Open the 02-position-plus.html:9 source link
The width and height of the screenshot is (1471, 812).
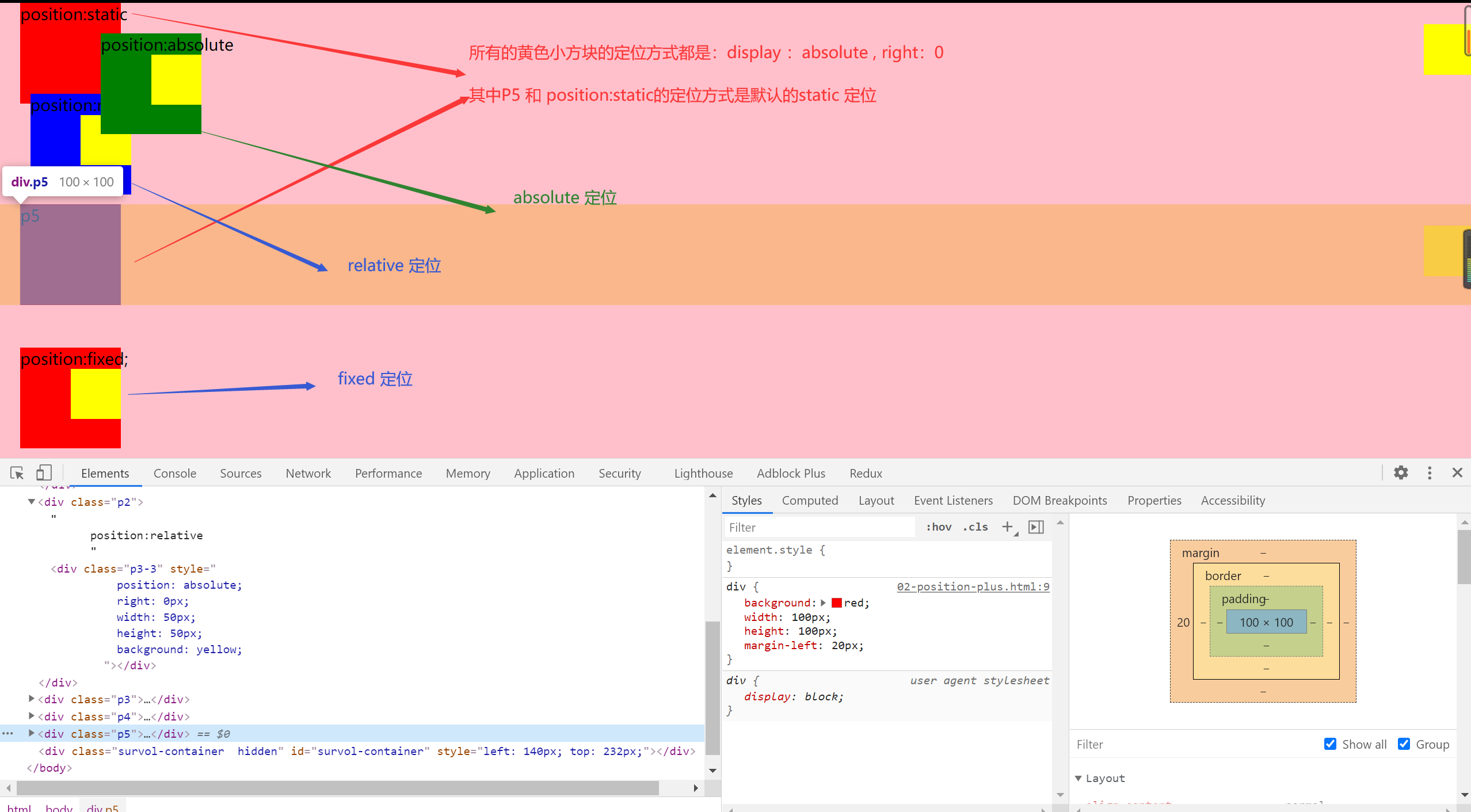[973, 586]
